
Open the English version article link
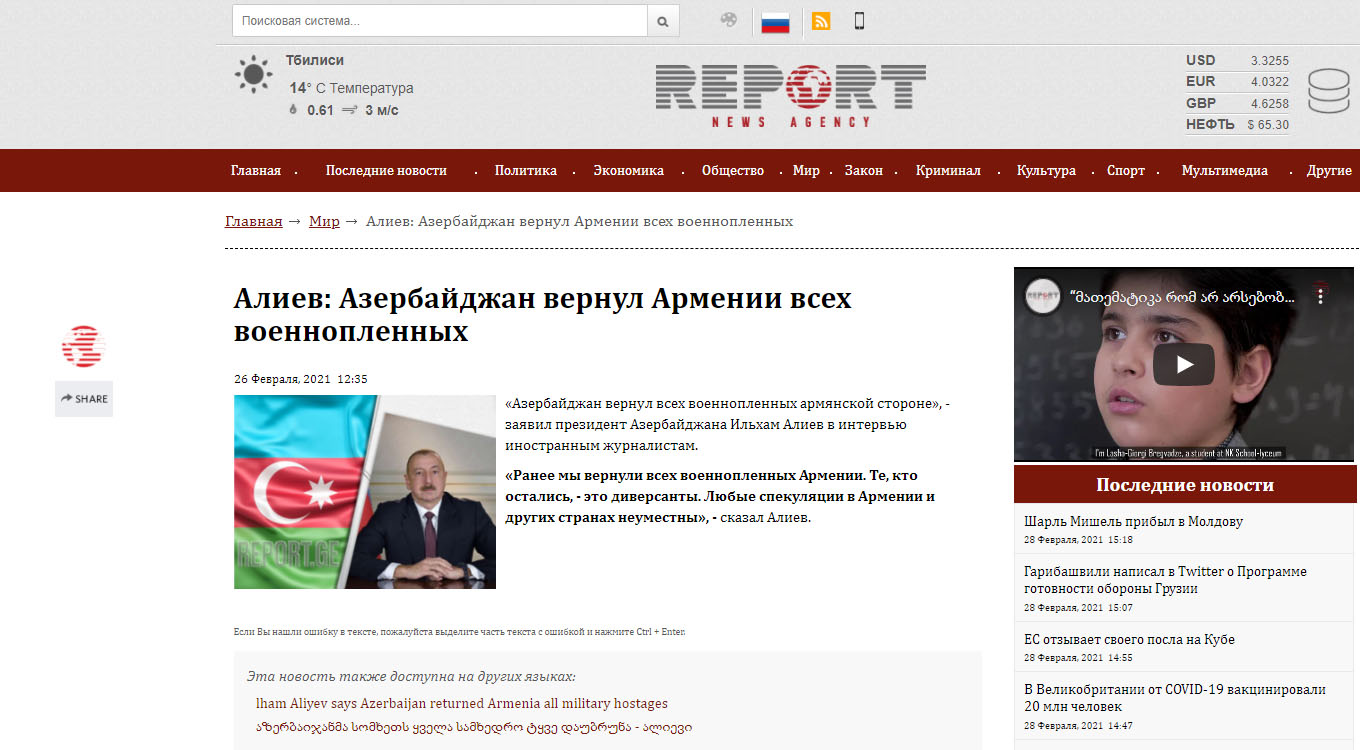(461, 703)
